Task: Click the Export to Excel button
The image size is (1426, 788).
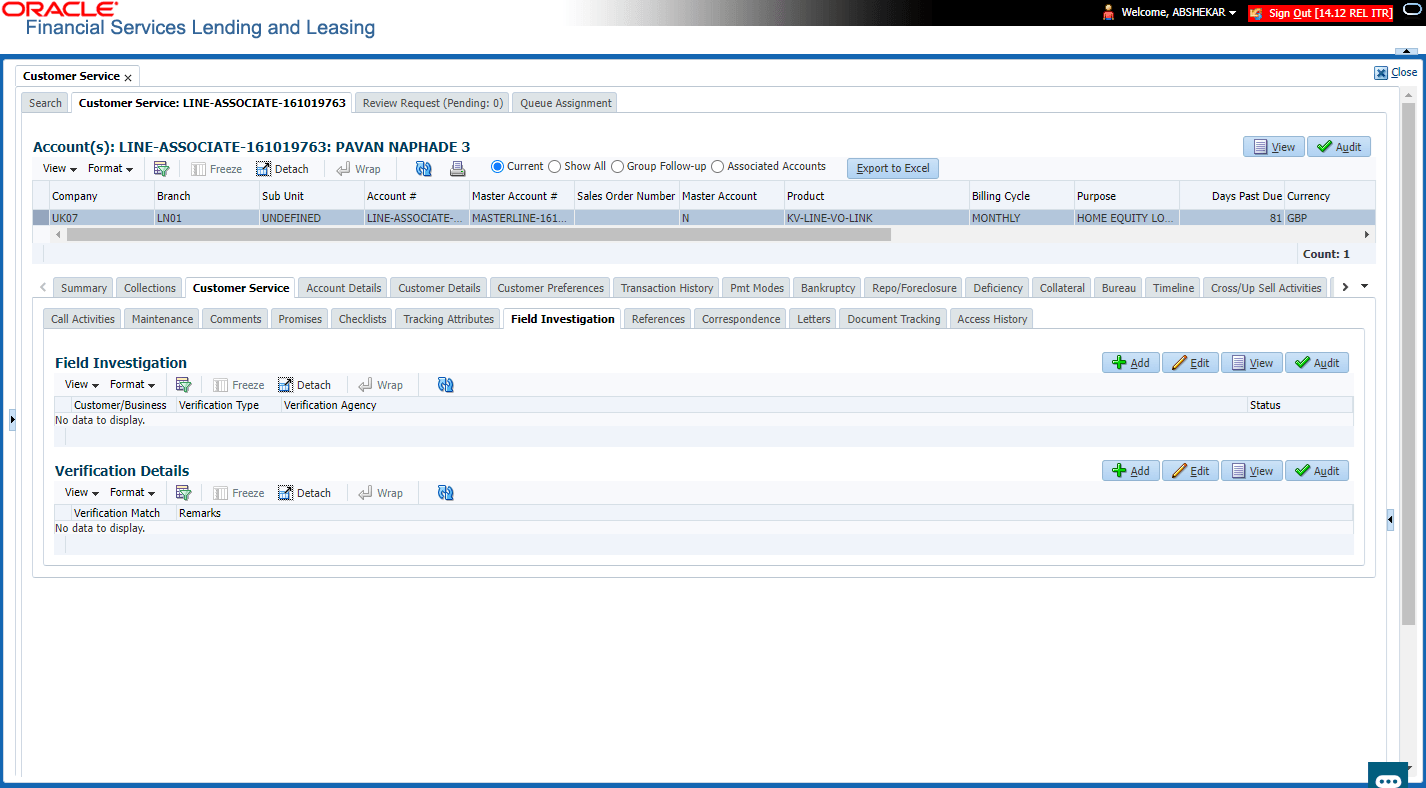Action: click(x=893, y=168)
